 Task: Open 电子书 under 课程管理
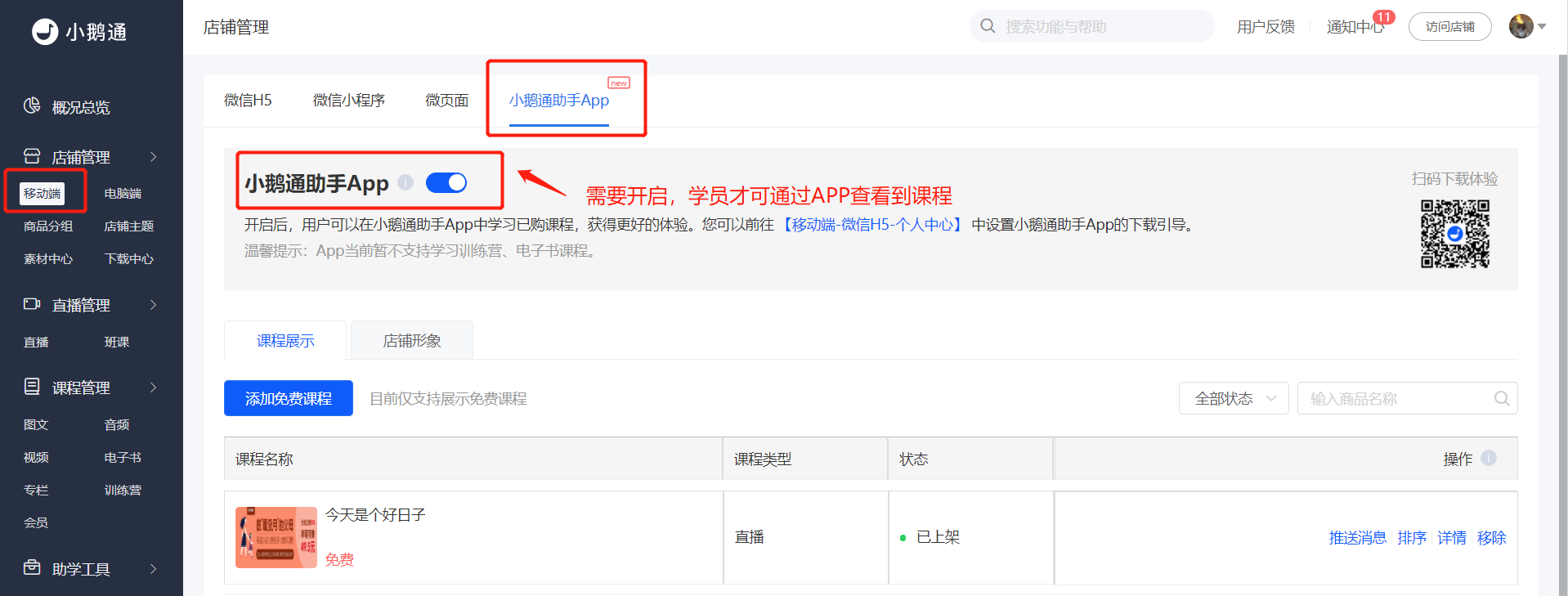click(123, 458)
